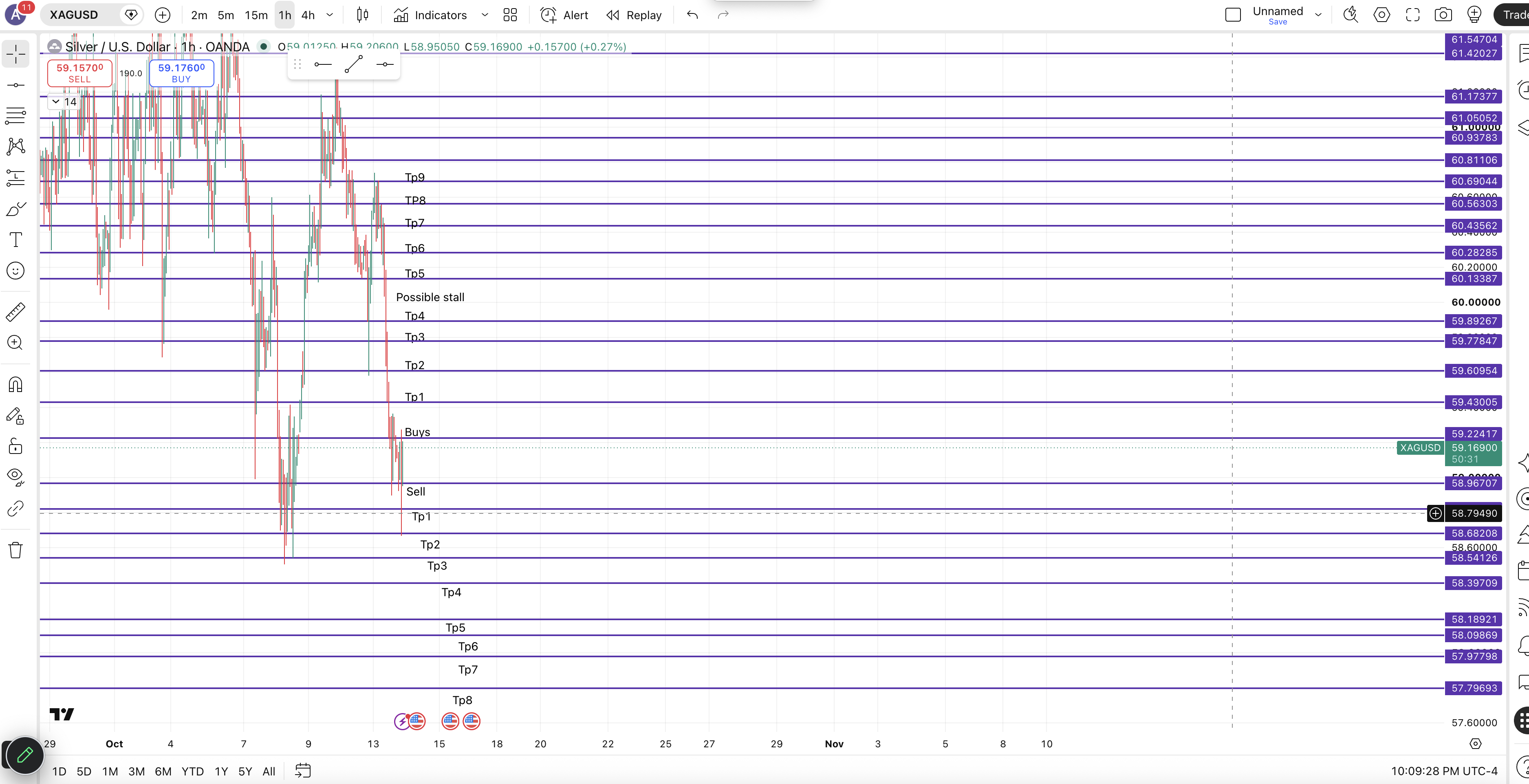Open the compare or add symbol button
The image size is (1529, 784).
[x=162, y=15]
